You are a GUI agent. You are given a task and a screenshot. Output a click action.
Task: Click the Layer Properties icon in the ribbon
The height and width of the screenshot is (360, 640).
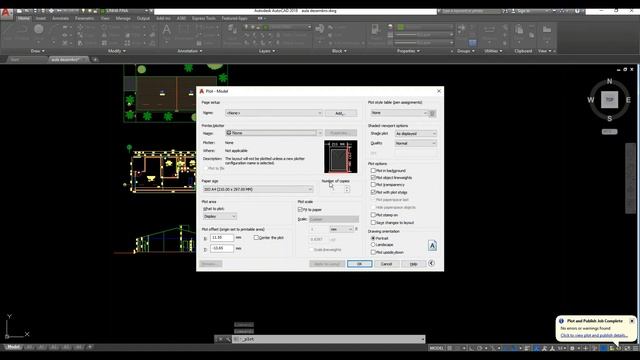tap(232, 29)
